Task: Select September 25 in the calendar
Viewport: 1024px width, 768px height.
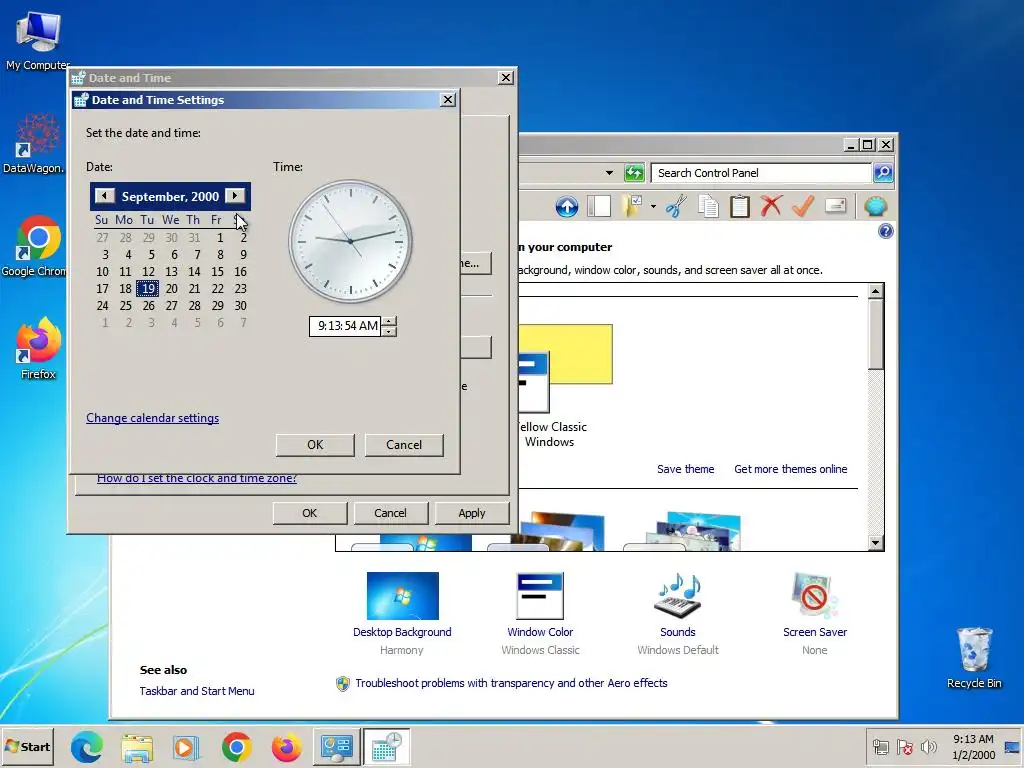Action: click(125, 306)
